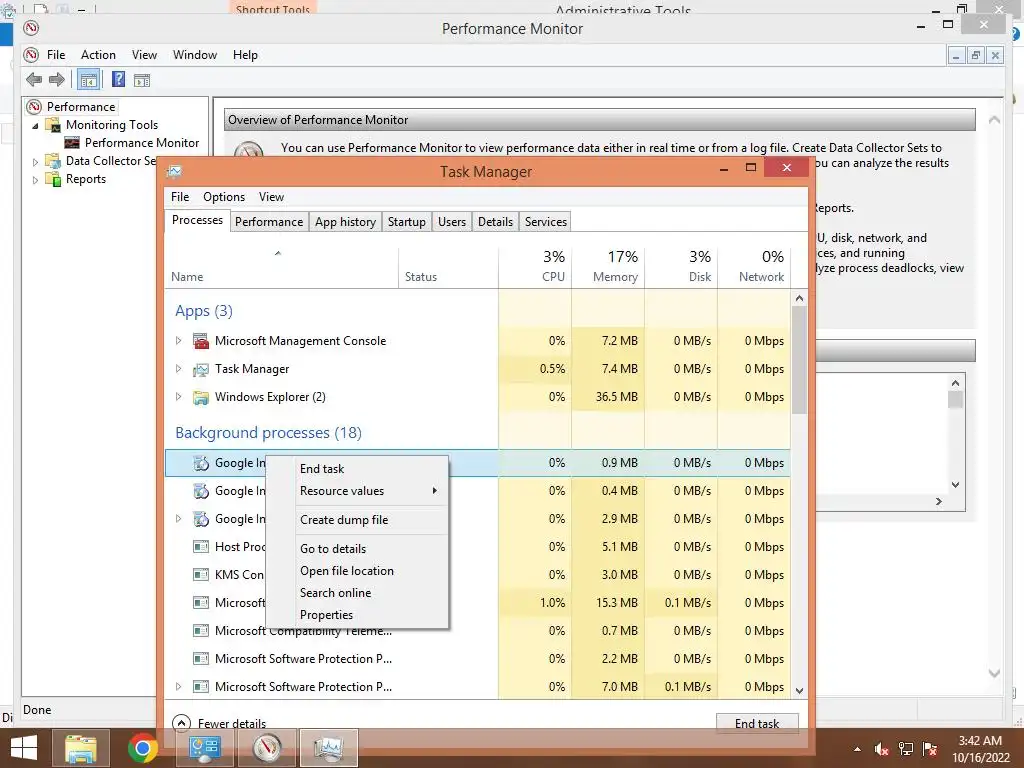Screen dimensions: 1024x768
Task: Click Back arrow in Performance Monitor toolbar
Action: tap(34, 80)
